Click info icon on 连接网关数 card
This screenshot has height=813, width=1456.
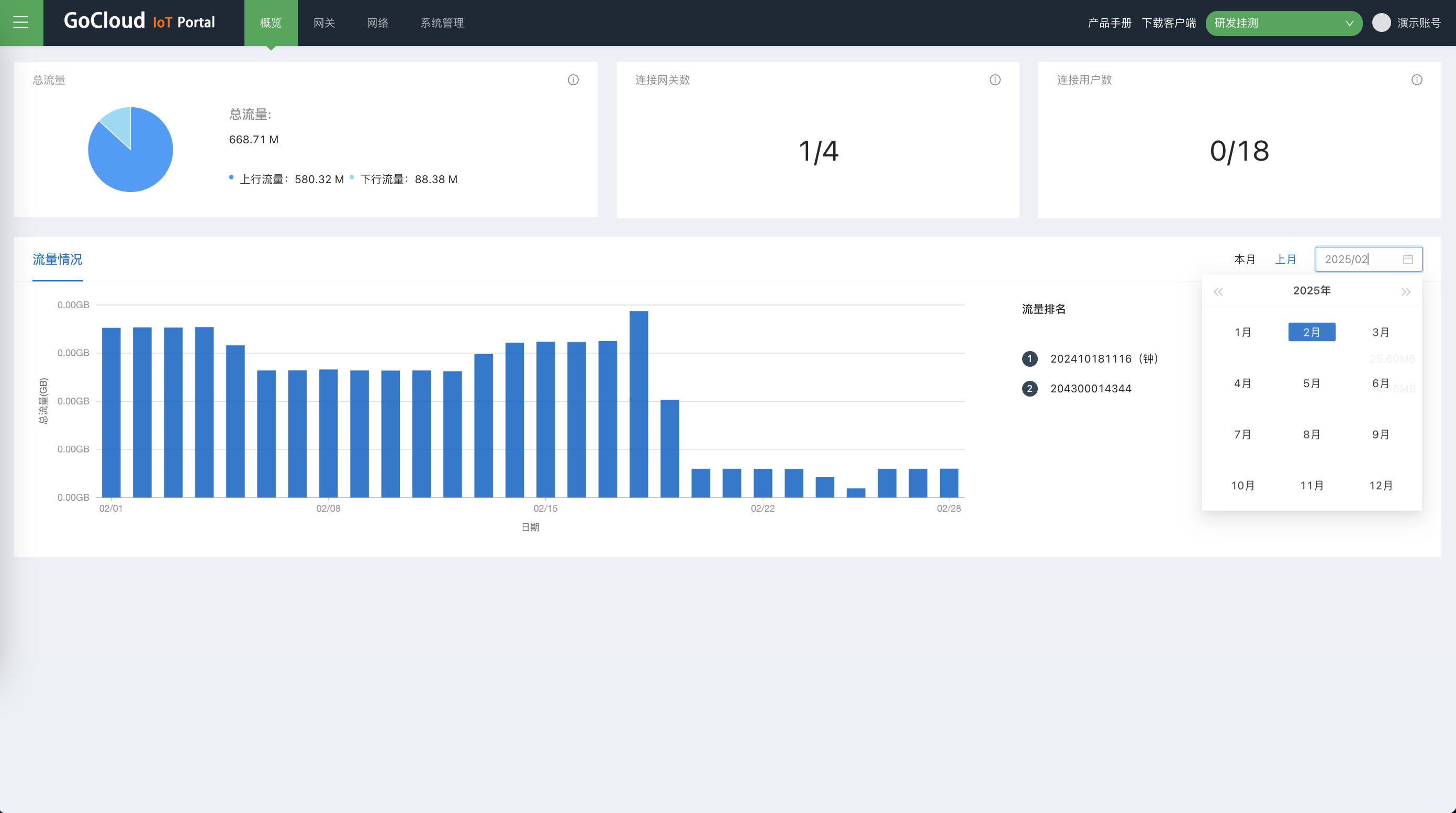click(995, 80)
